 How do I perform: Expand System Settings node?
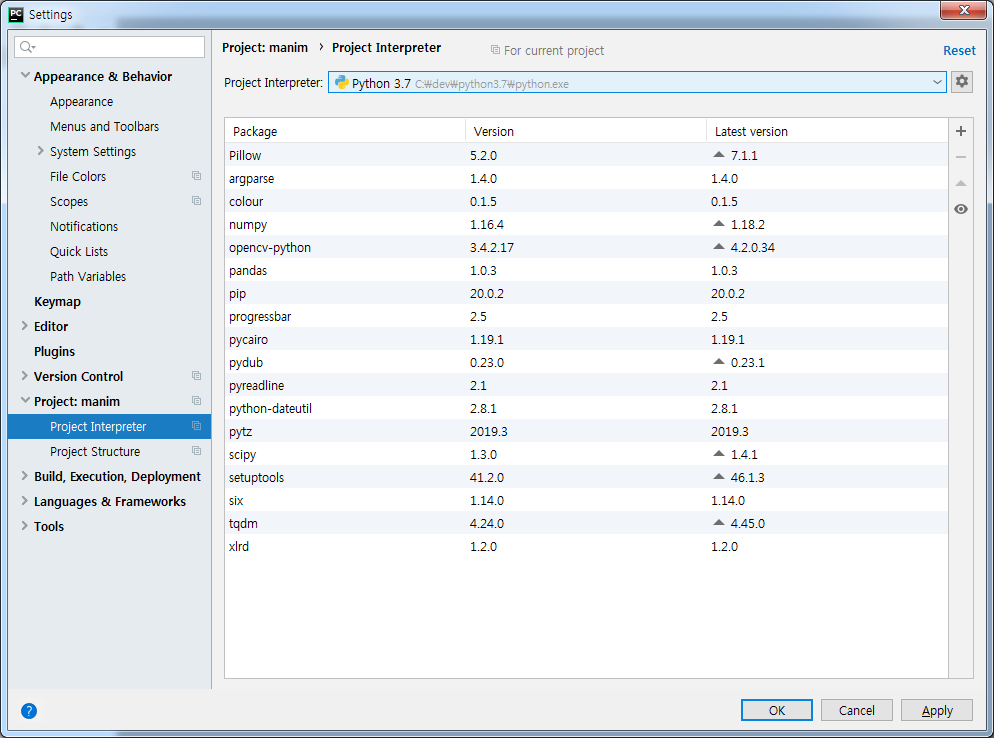pyautogui.click(x=41, y=151)
